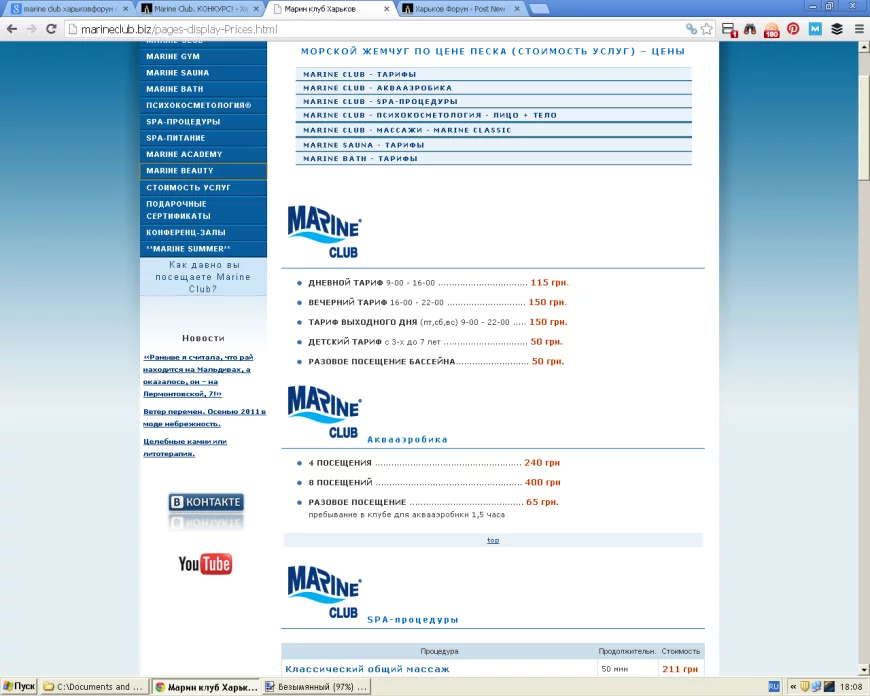Click the first Marine Club logo above tariffs
The height and width of the screenshot is (696, 870).
[325, 232]
